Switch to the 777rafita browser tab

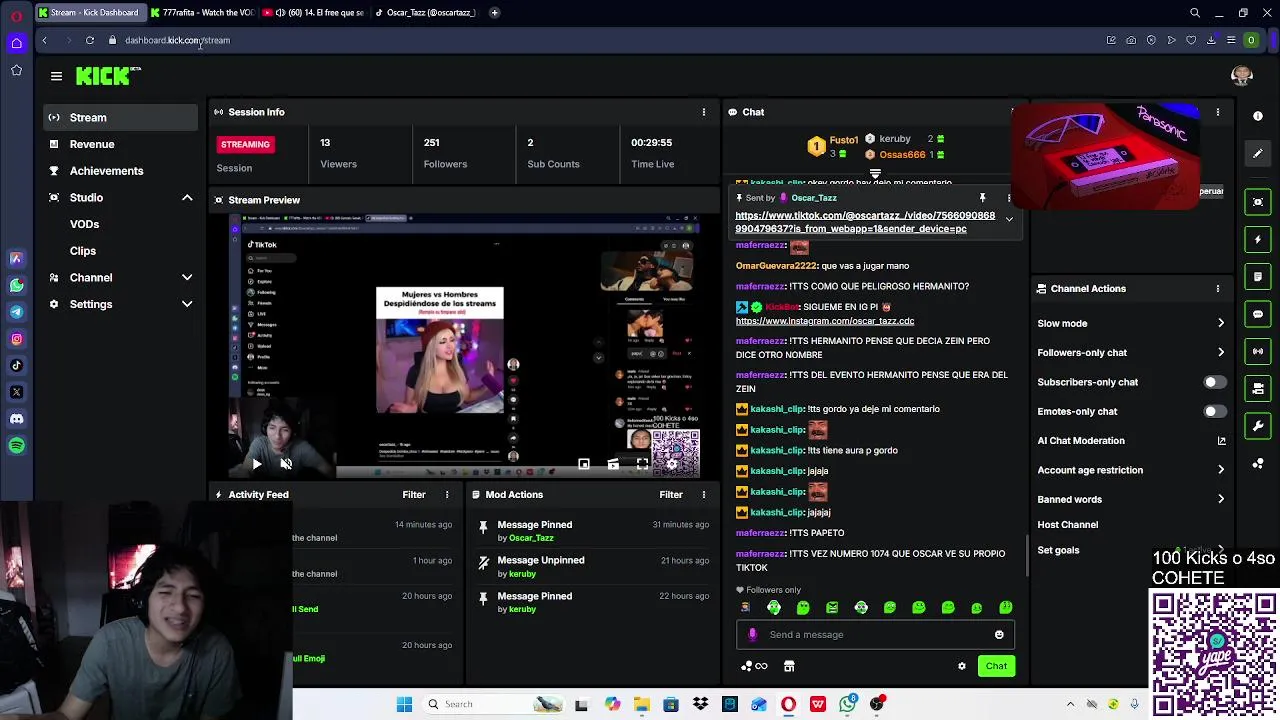201,13
